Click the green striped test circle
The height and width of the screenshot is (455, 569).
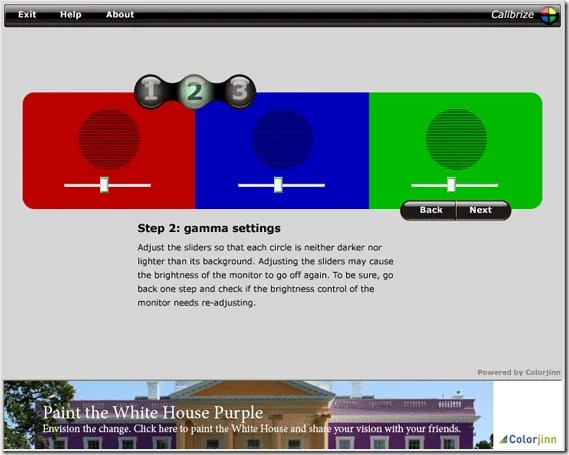coord(457,139)
